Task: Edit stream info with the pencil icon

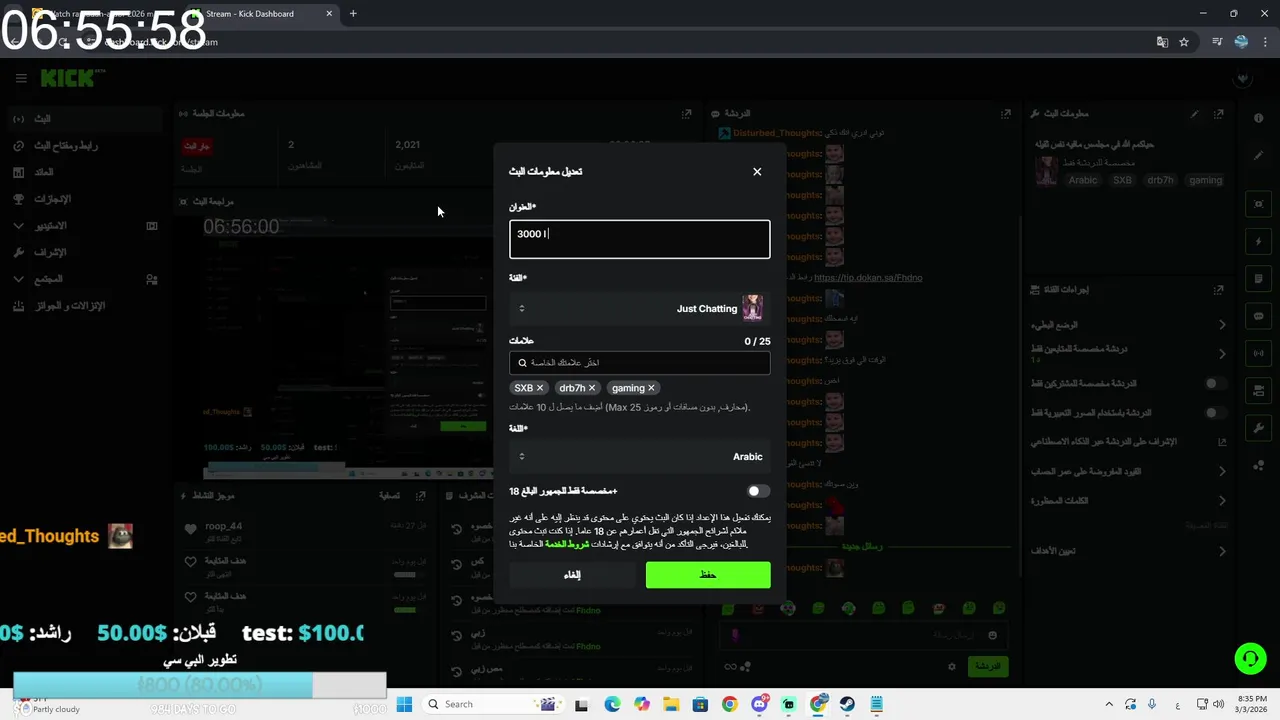Action: [1194, 114]
